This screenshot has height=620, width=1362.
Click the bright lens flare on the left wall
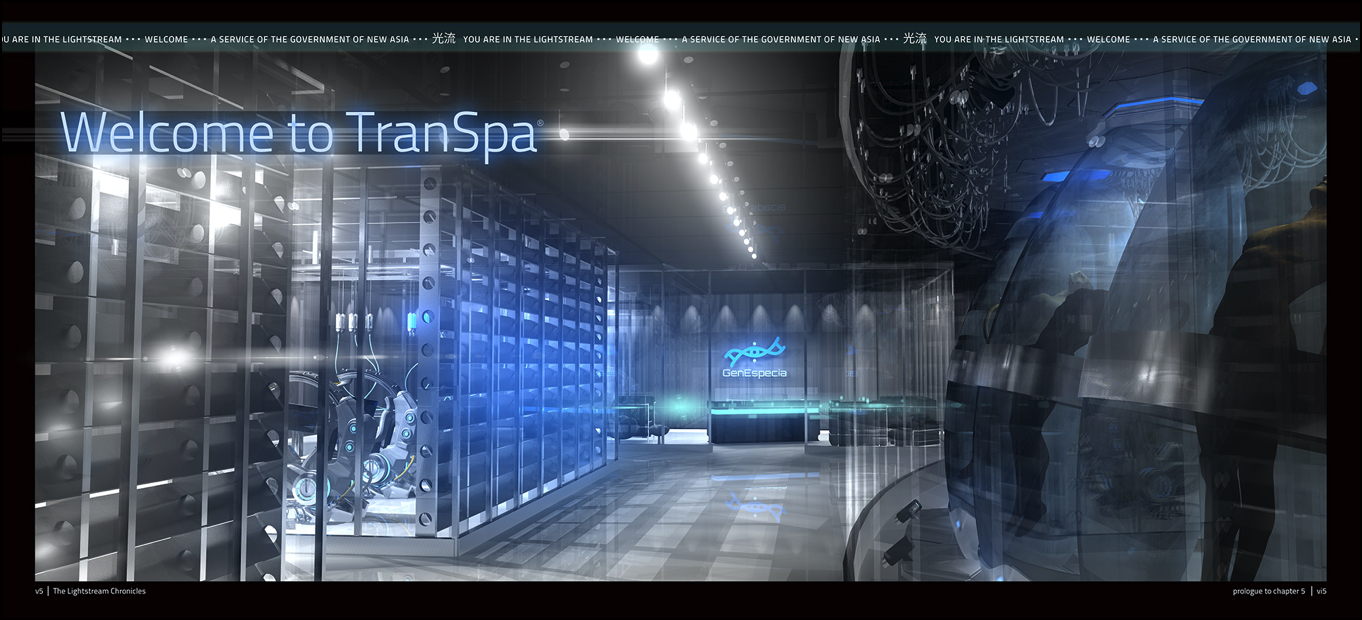pyautogui.click(x=175, y=357)
